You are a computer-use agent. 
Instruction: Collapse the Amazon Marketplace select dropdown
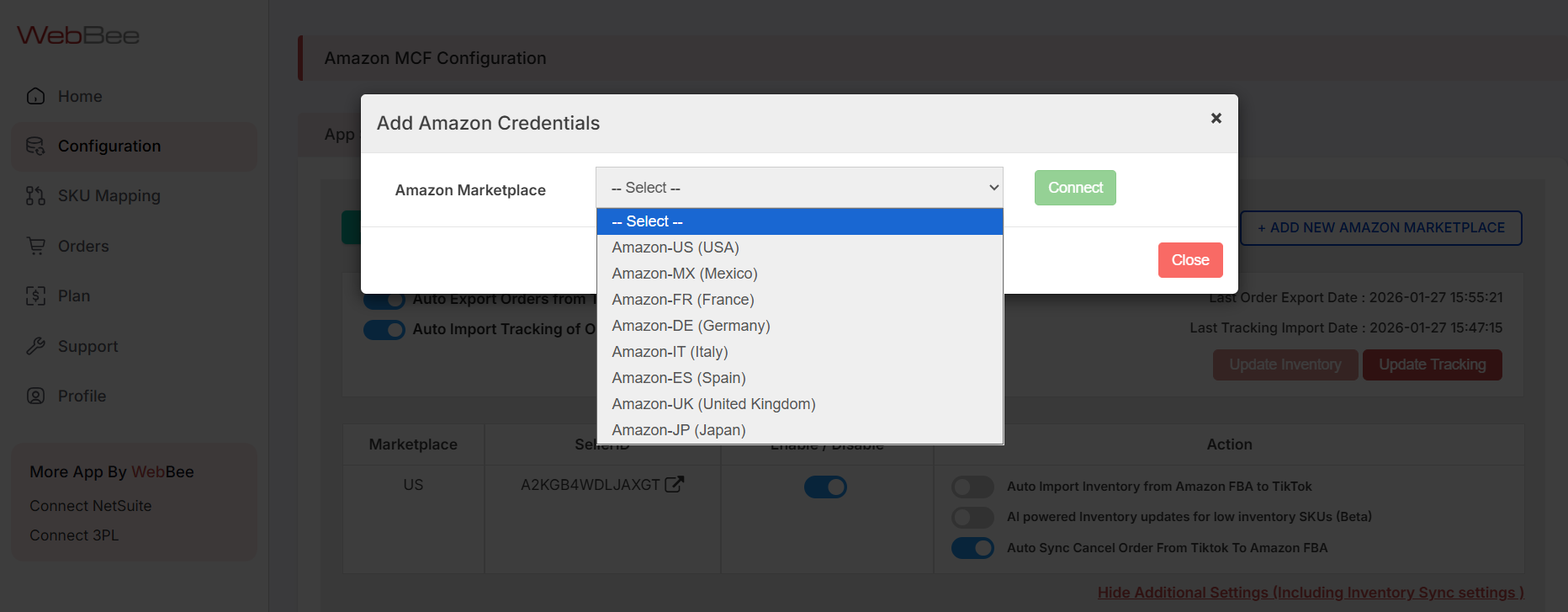pyautogui.click(x=798, y=188)
